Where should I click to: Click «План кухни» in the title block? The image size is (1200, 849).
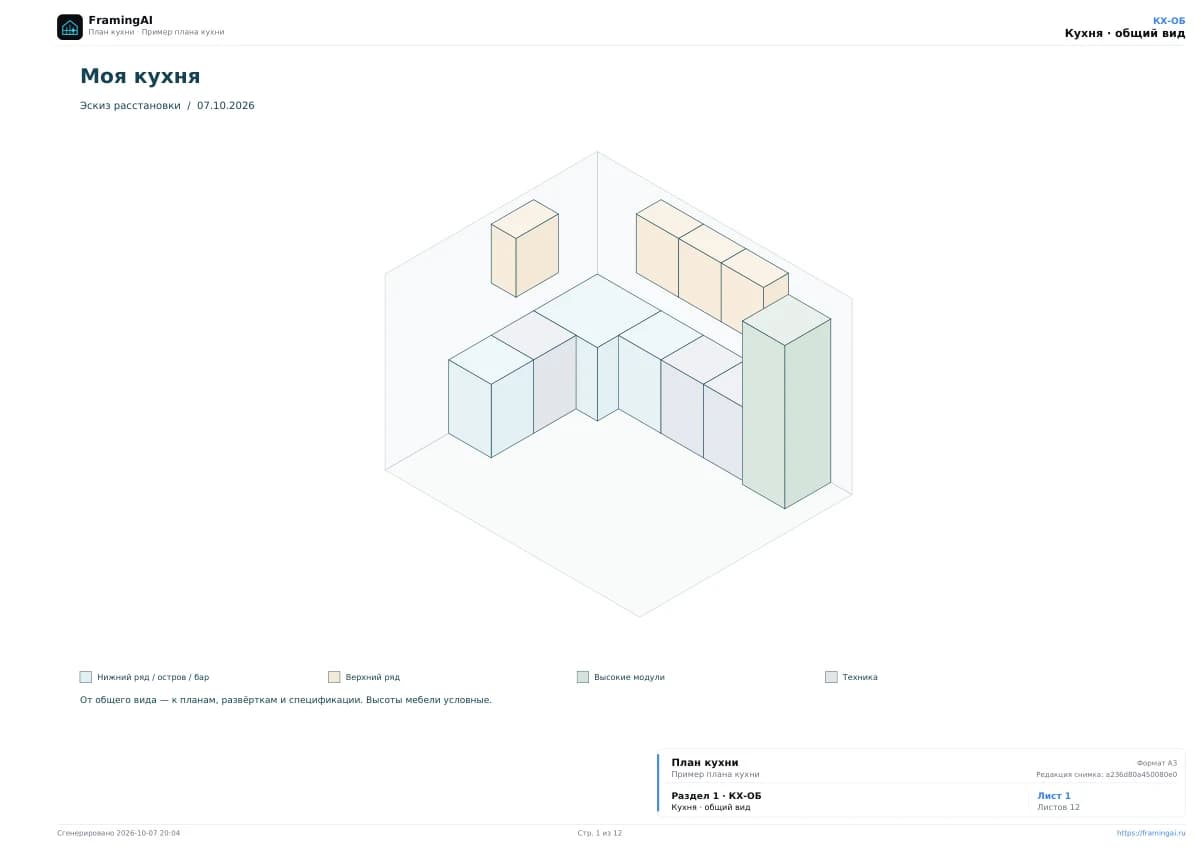[x=705, y=762]
